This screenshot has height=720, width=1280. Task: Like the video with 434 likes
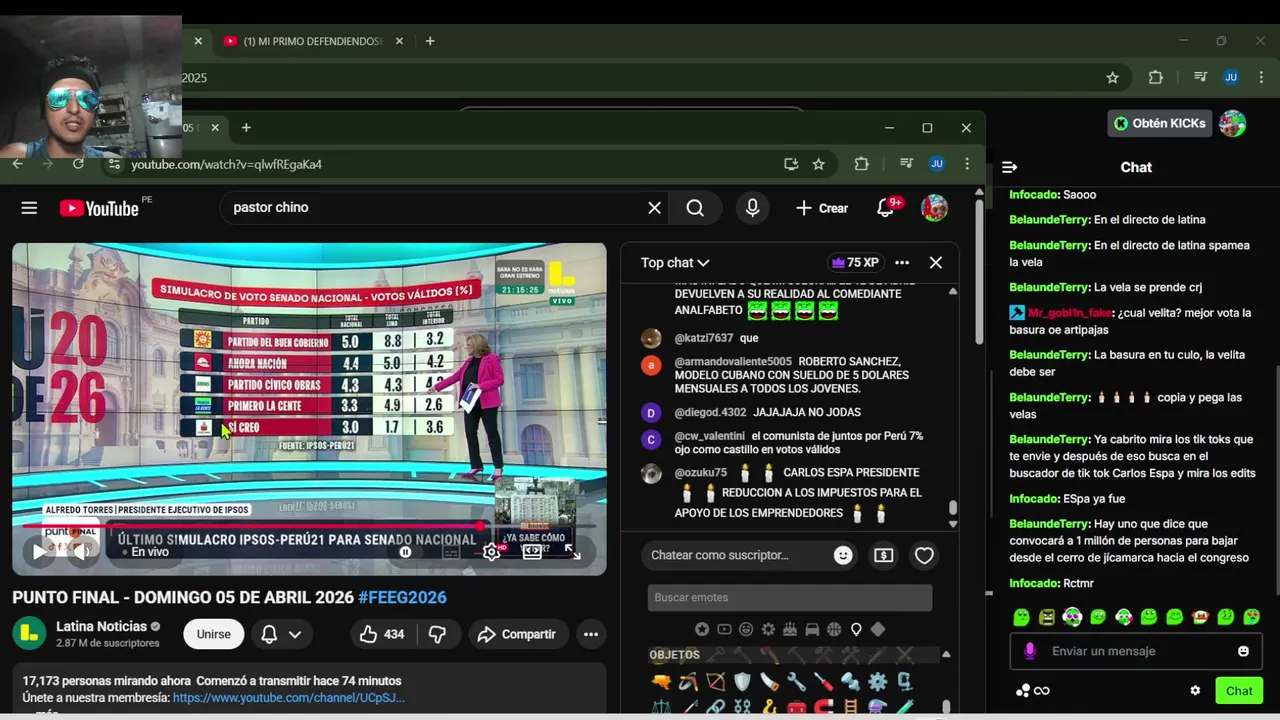click(x=381, y=634)
